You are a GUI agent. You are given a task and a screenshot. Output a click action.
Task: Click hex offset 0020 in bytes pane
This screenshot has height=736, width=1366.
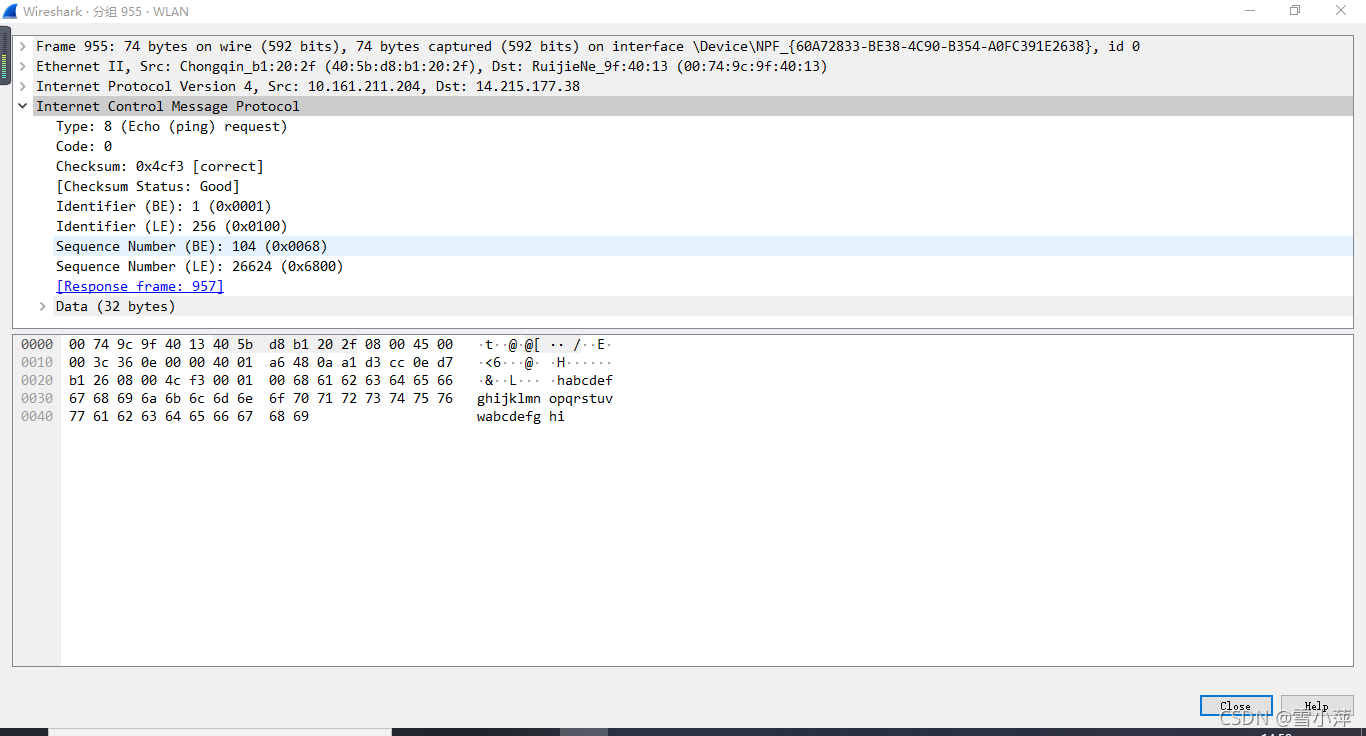[x=37, y=380]
